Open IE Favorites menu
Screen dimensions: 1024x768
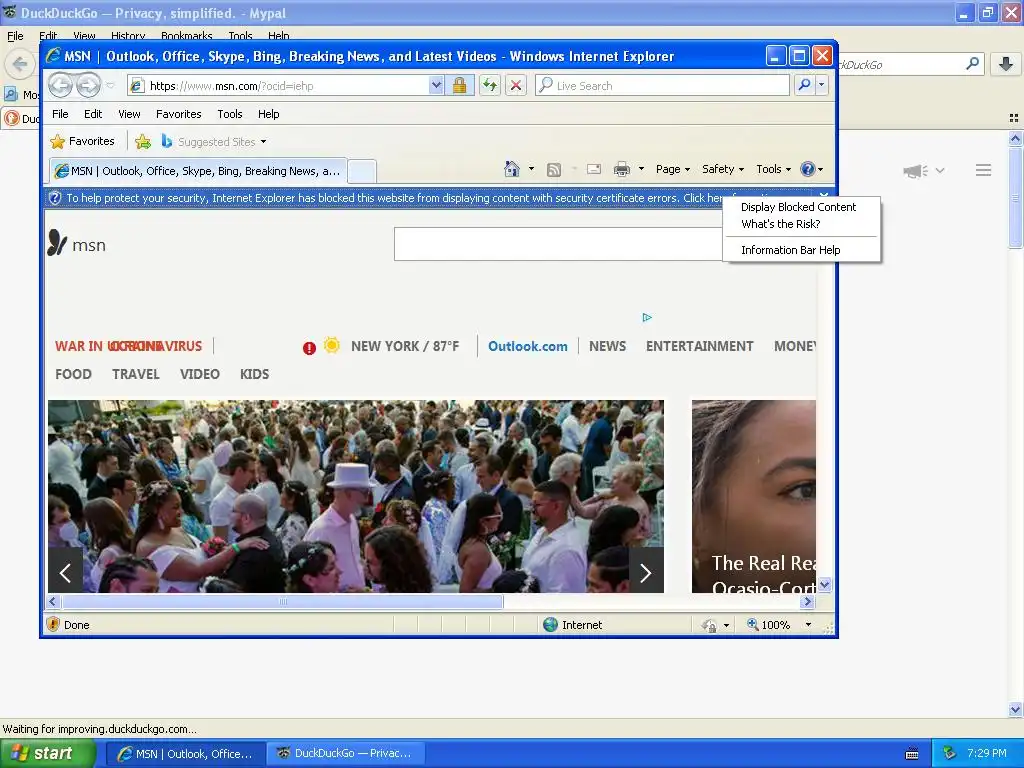[178, 114]
